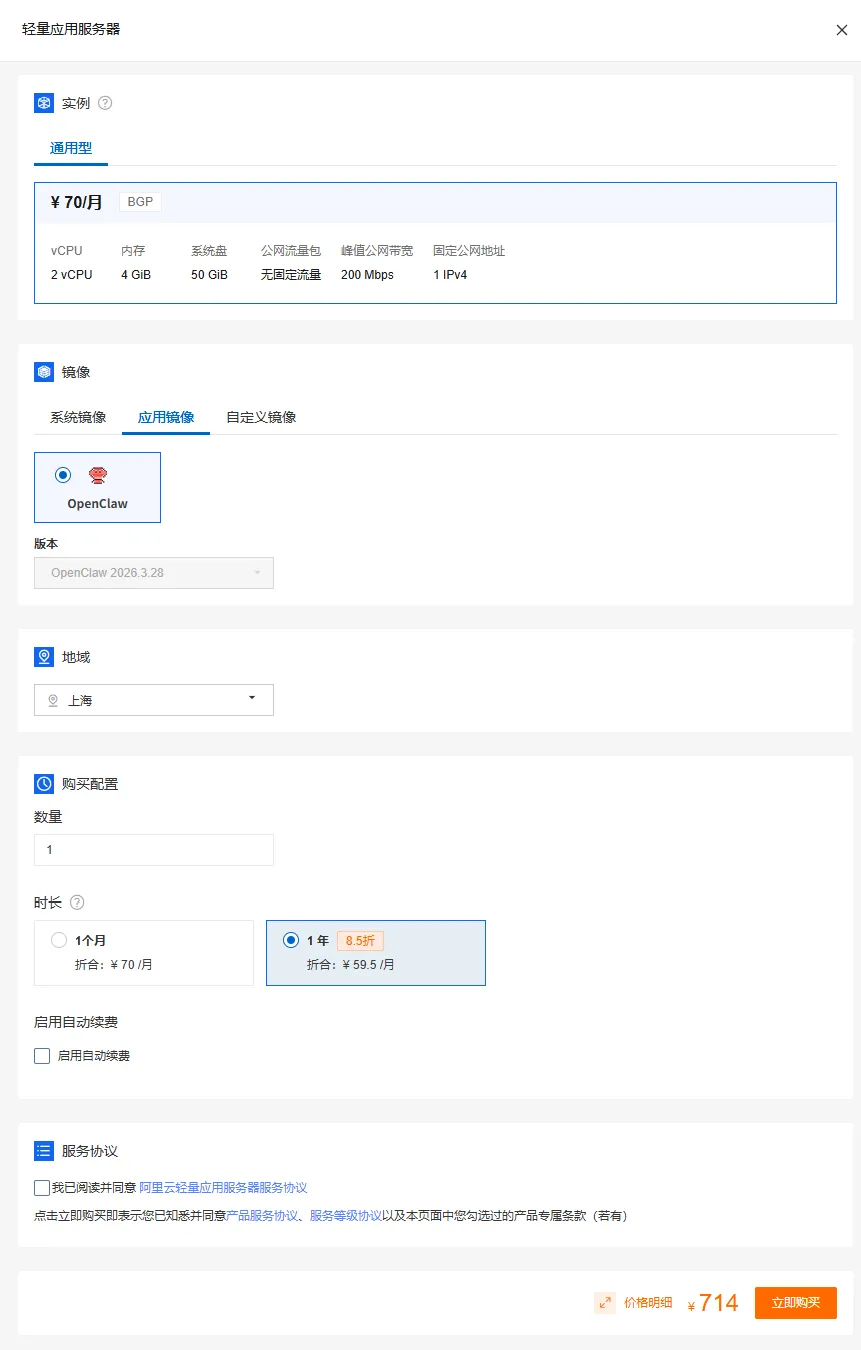861x1350 pixels.
Task: Click the 立即购买 button
Action: point(796,1303)
